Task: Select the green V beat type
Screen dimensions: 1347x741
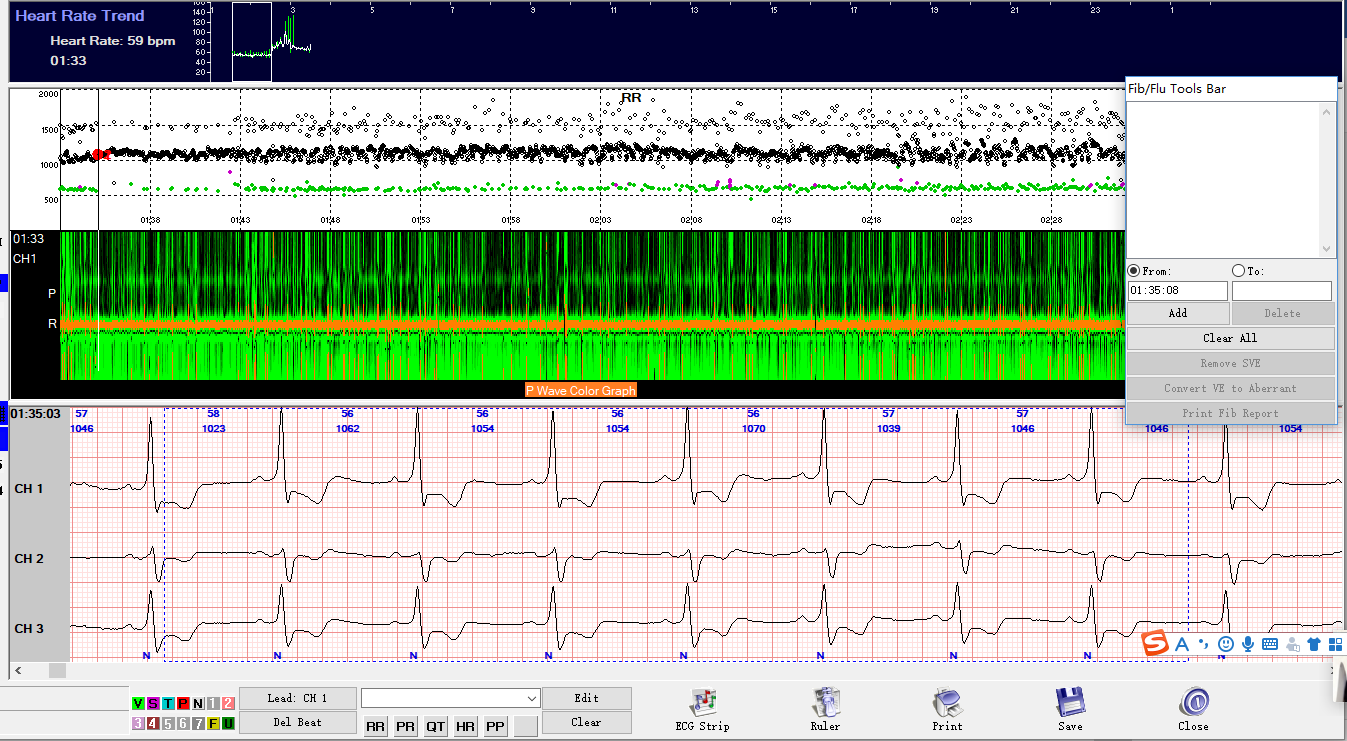Action: [138, 703]
